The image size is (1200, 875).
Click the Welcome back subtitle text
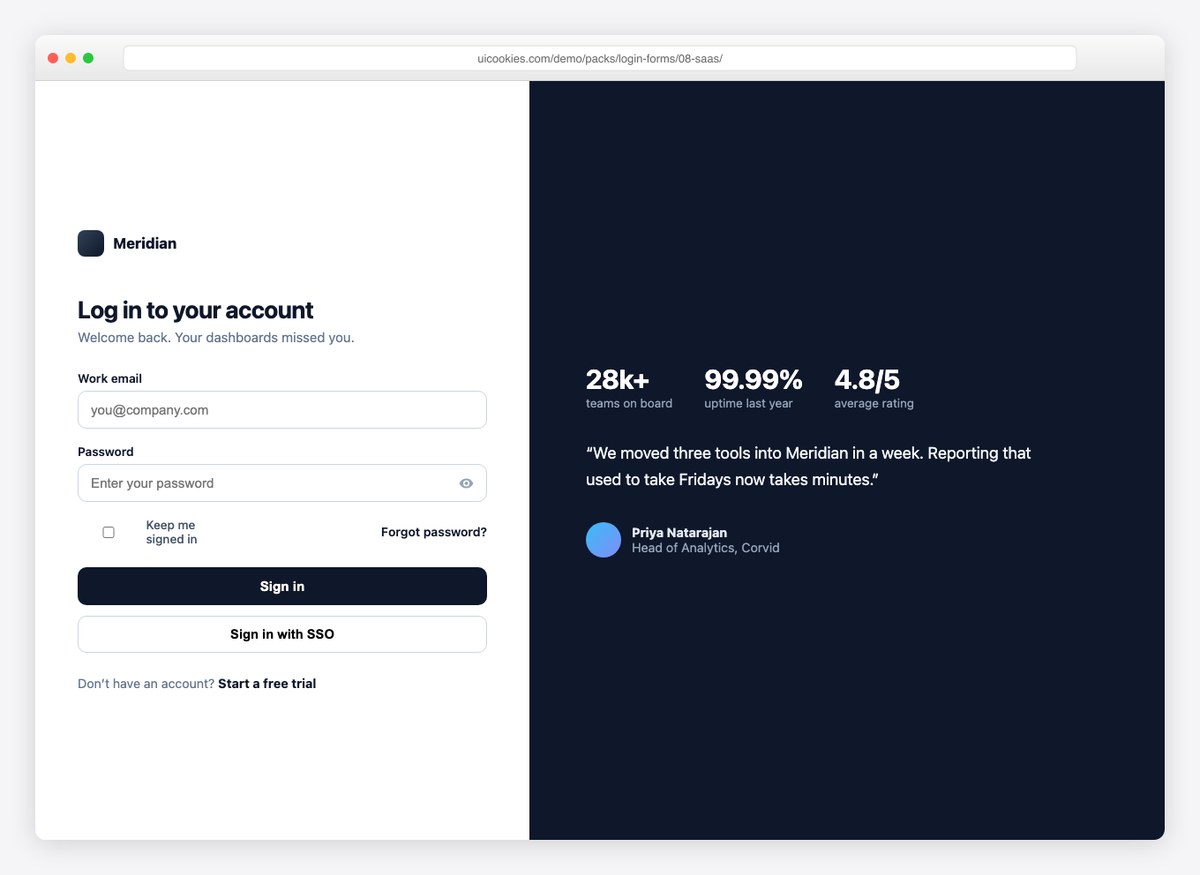[216, 338]
